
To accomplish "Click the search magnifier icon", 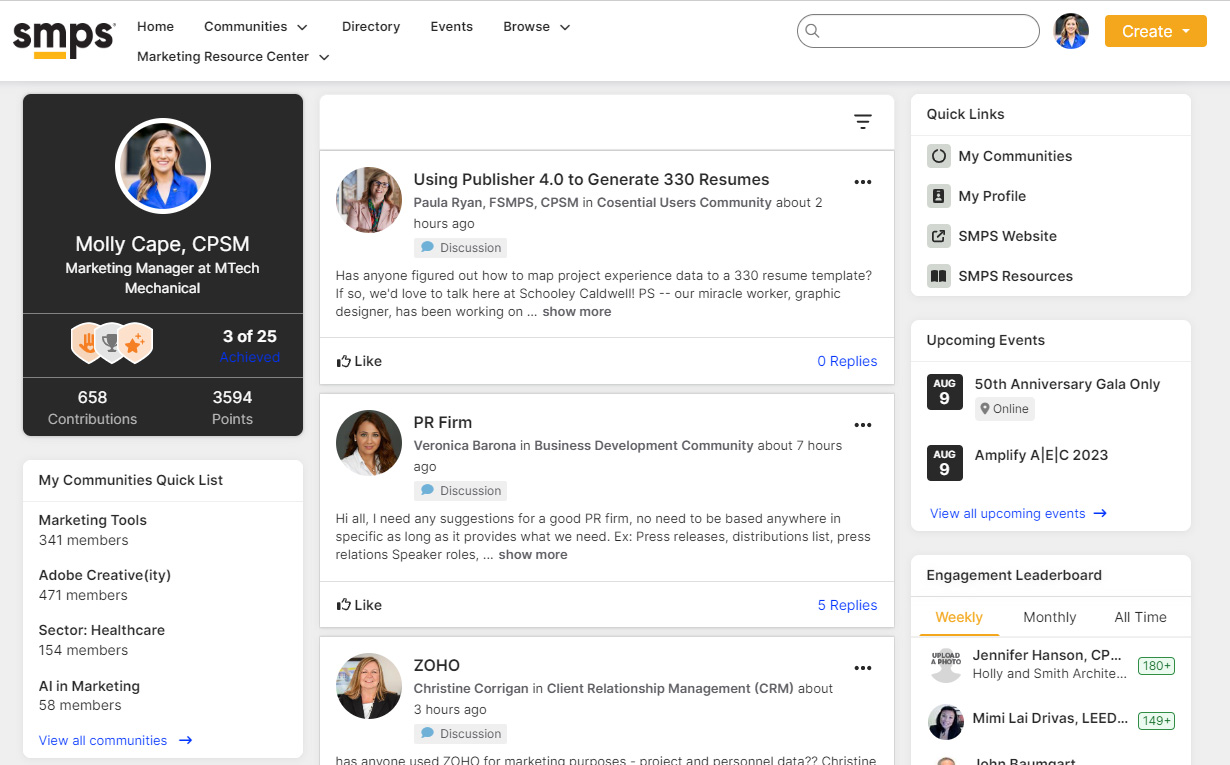I will pyautogui.click(x=812, y=31).
